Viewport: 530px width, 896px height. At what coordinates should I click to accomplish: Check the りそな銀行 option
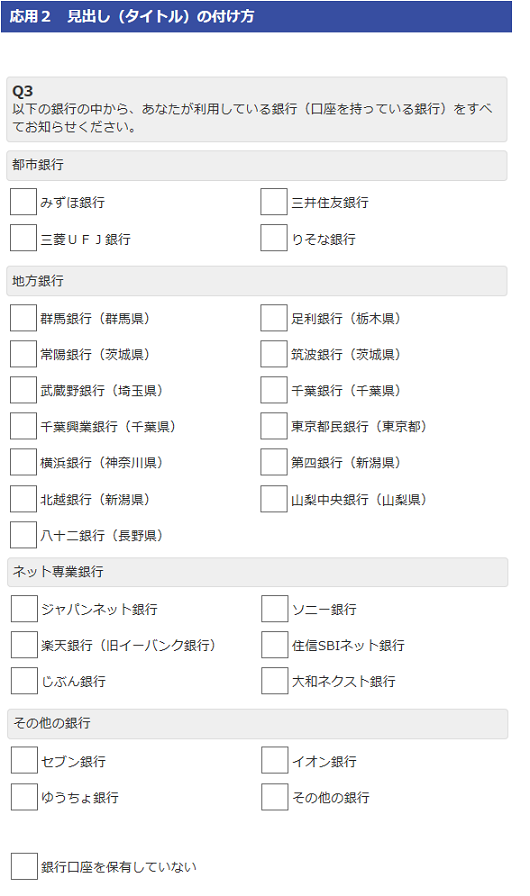click(x=274, y=238)
